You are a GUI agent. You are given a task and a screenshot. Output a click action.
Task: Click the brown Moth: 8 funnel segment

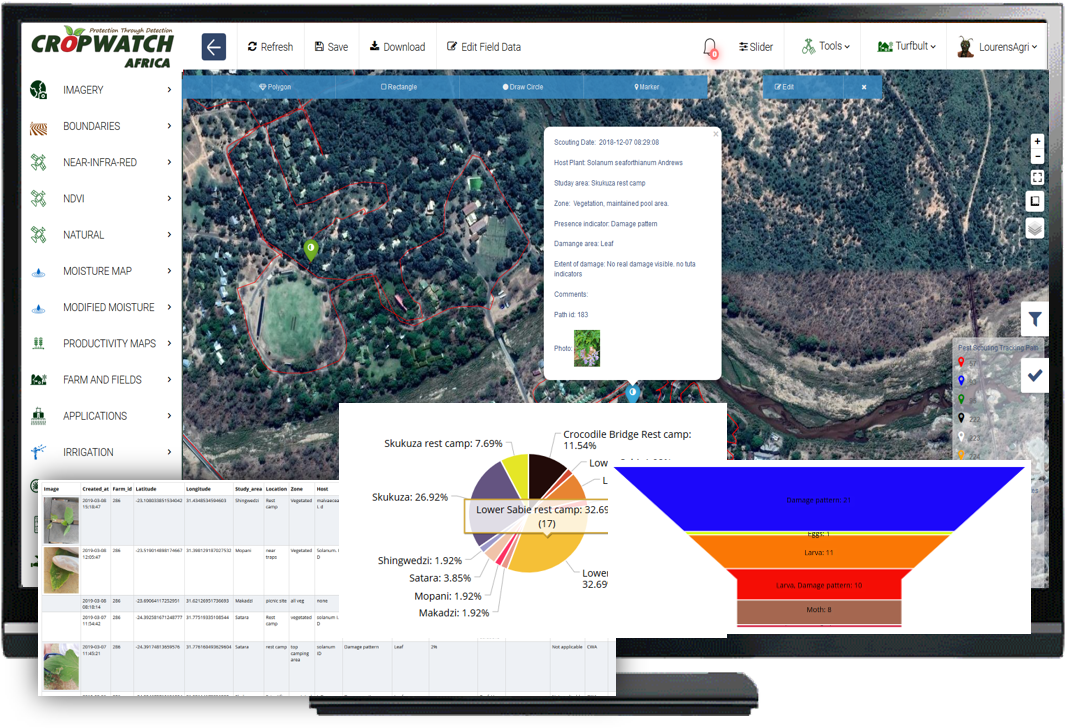(819, 611)
